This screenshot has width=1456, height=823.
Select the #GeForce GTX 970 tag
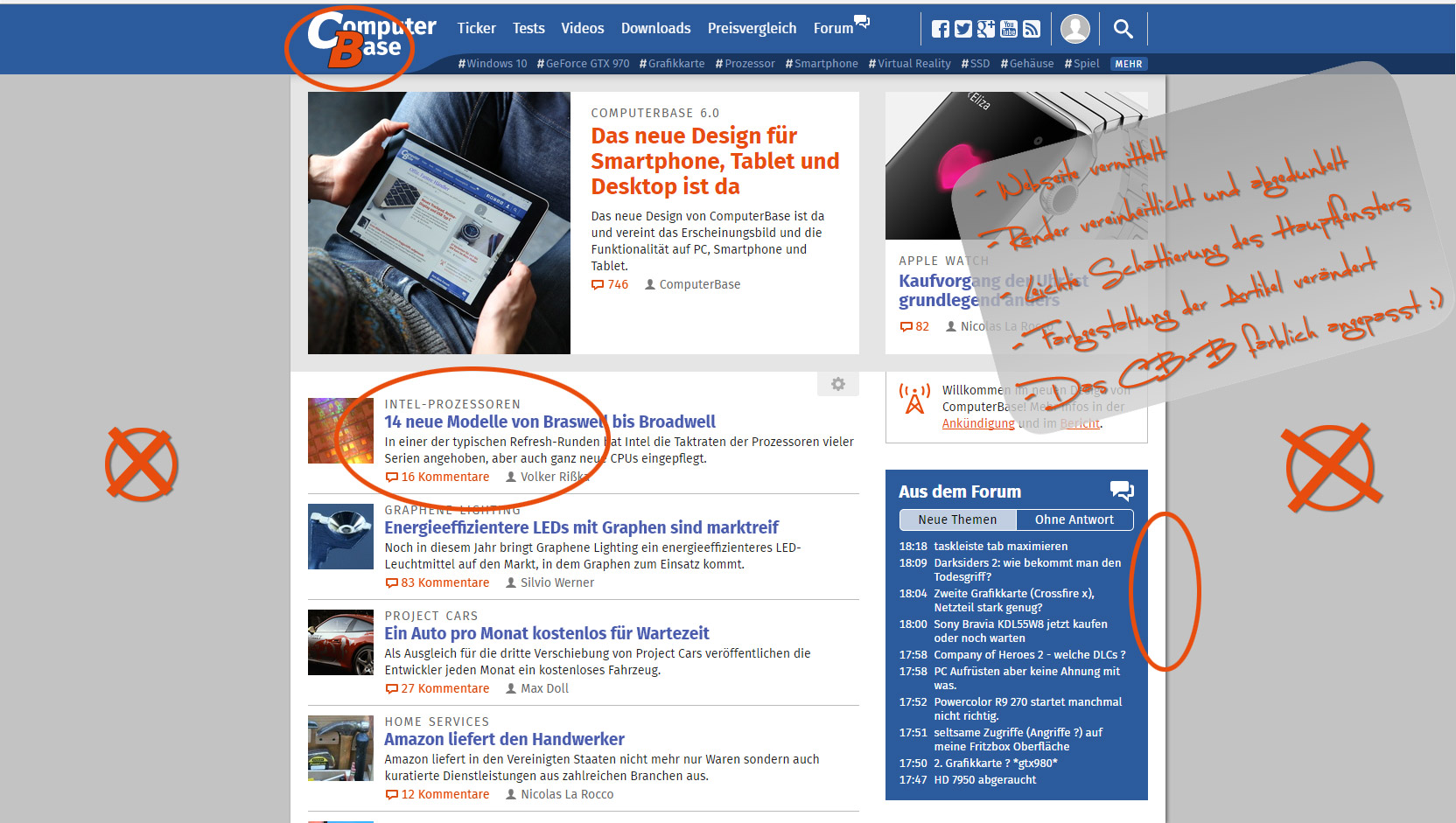(x=583, y=64)
